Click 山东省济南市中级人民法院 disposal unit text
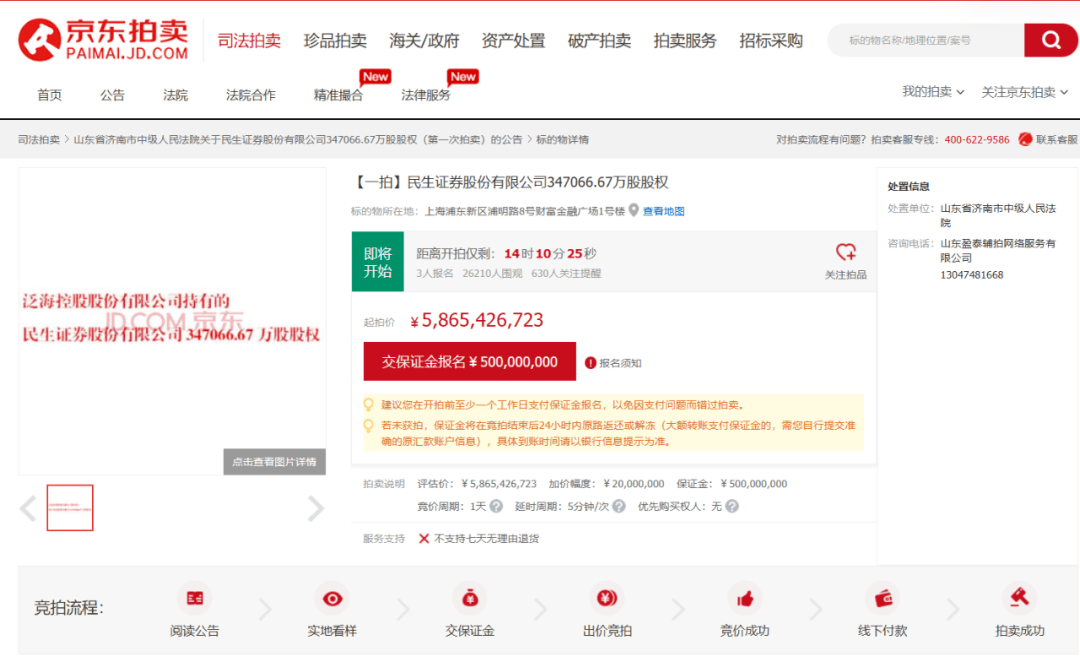This screenshot has width=1080, height=667. coord(998,215)
